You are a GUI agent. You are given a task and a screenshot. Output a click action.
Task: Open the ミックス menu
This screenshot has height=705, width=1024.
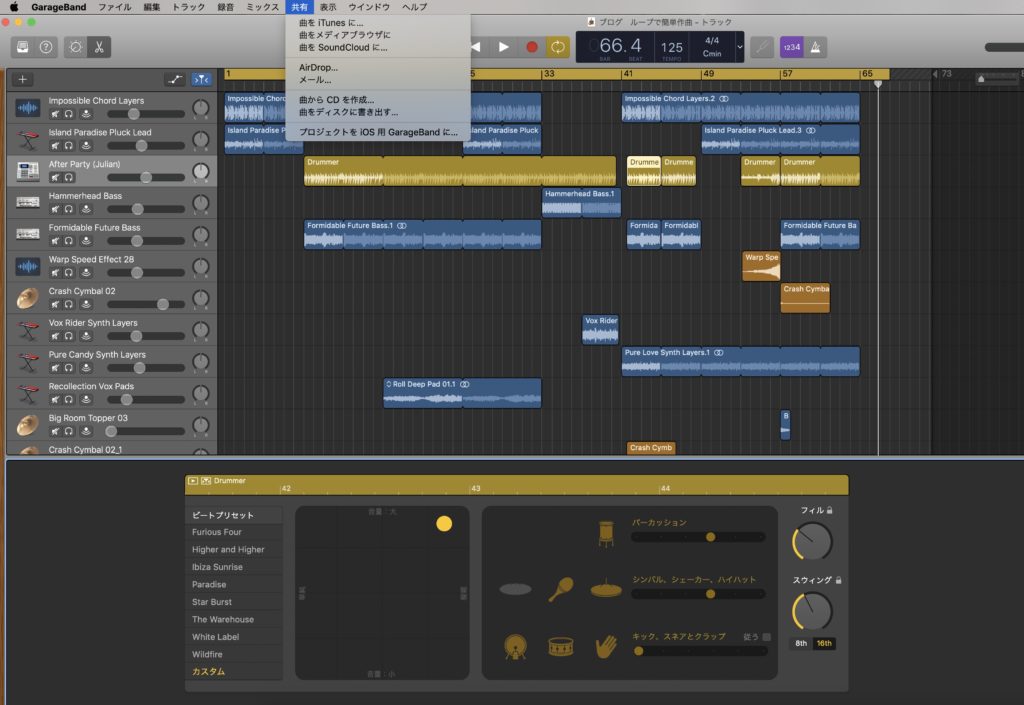tap(263, 7)
